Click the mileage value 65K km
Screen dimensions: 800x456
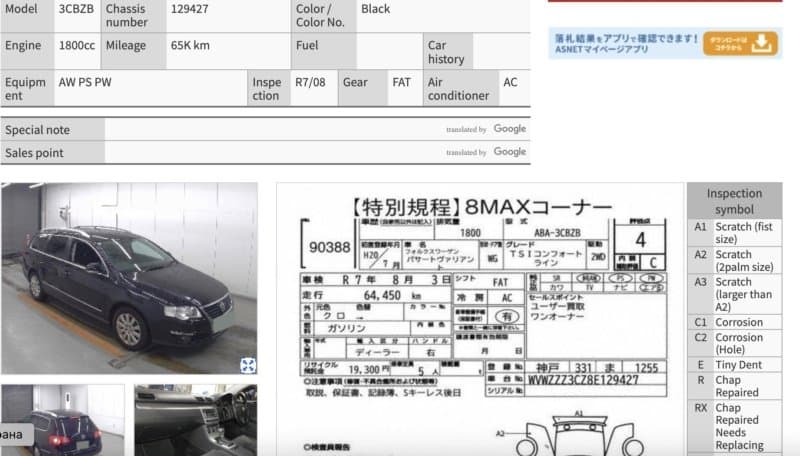pos(190,45)
